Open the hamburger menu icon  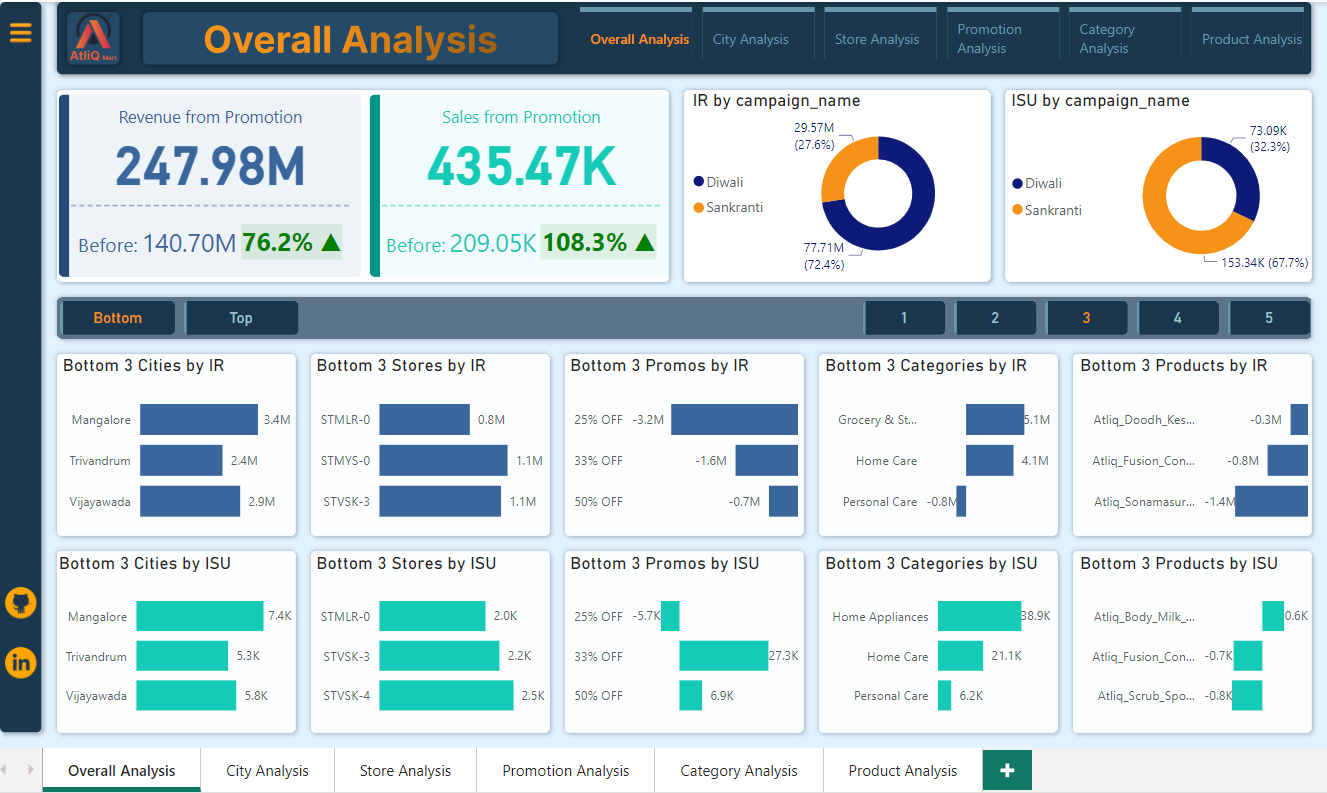point(20,33)
